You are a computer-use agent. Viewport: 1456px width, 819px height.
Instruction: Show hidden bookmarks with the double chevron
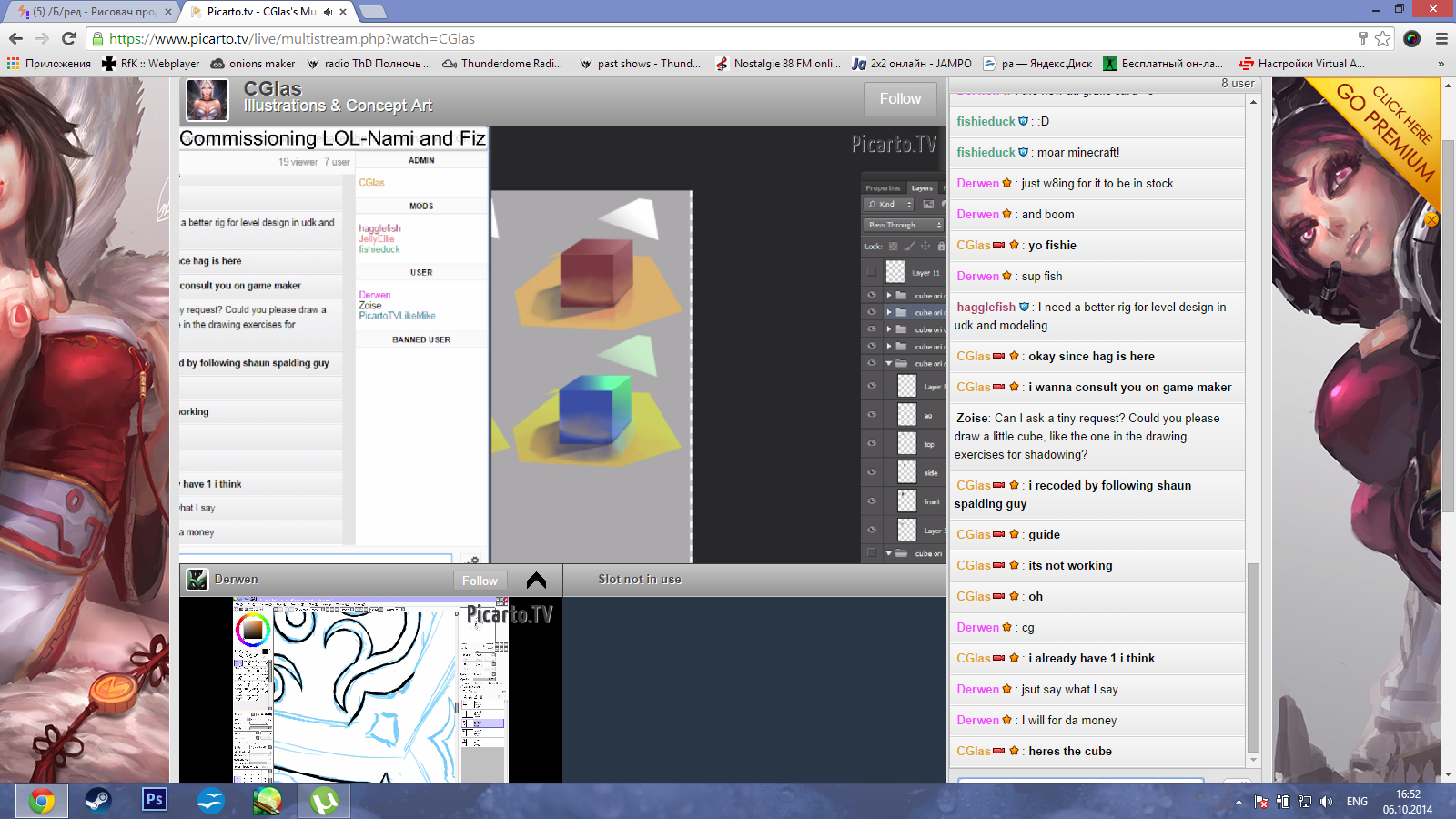point(1441,64)
